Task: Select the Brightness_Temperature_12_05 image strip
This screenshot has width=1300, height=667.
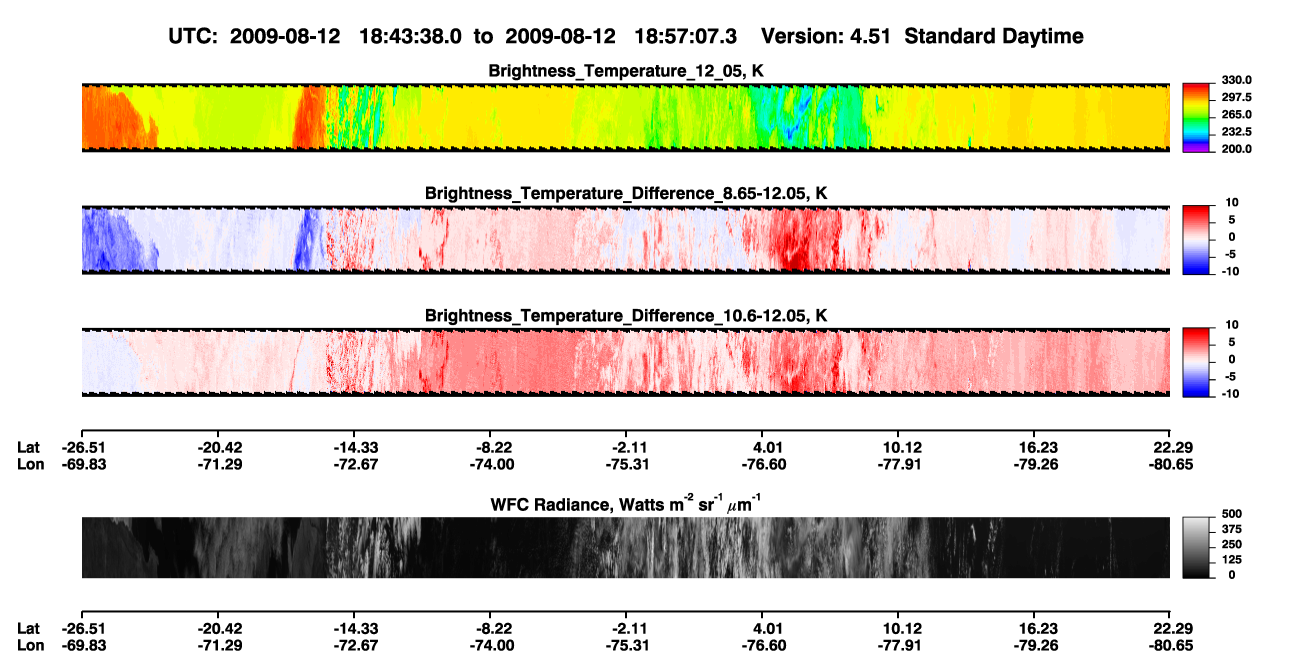Action: tap(625, 117)
